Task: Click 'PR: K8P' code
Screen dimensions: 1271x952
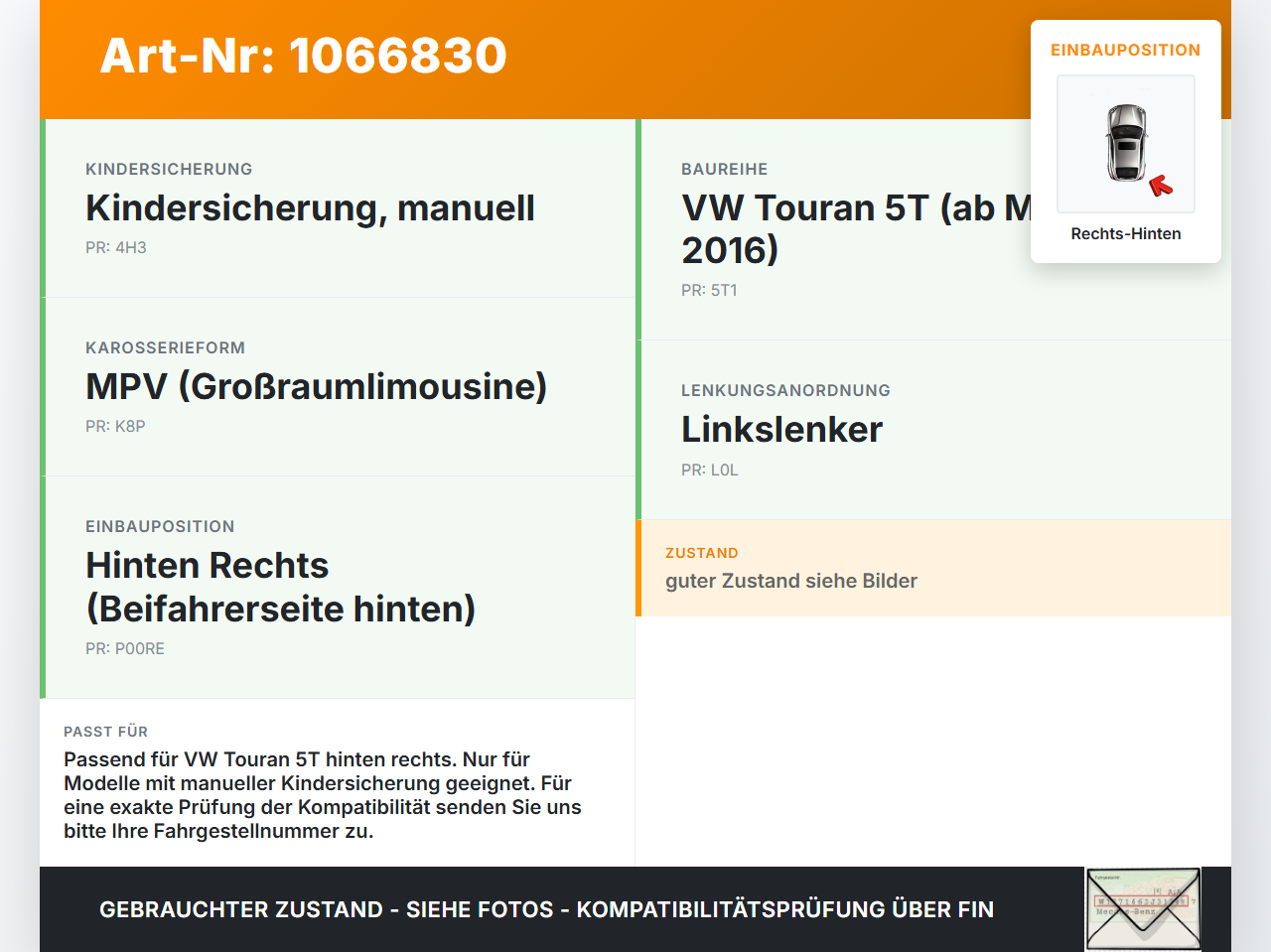Action: point(115,427)
